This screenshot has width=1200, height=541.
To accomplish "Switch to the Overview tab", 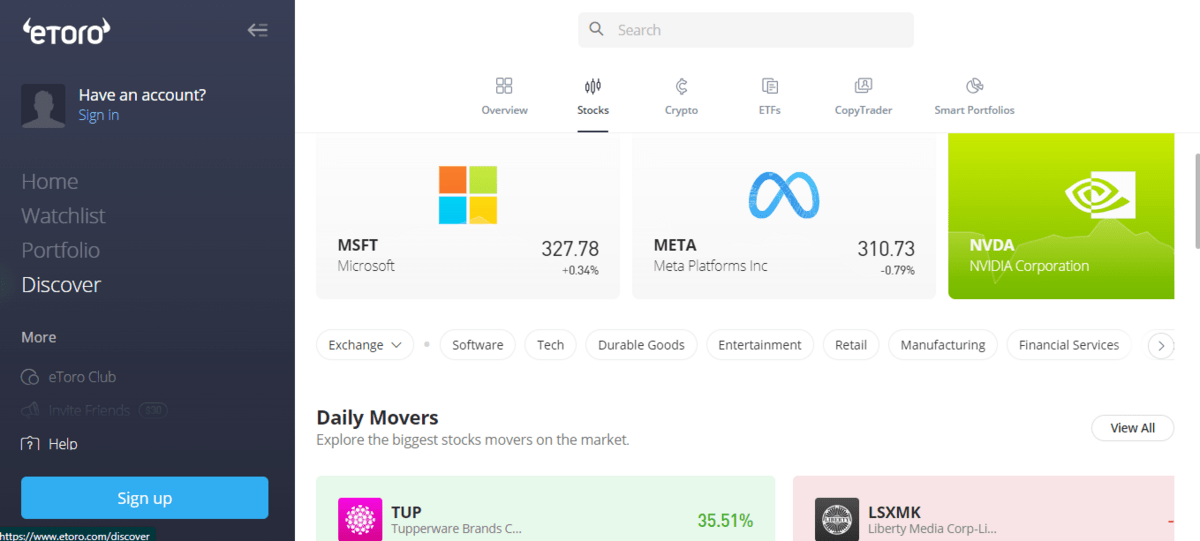I will (504, 97).
